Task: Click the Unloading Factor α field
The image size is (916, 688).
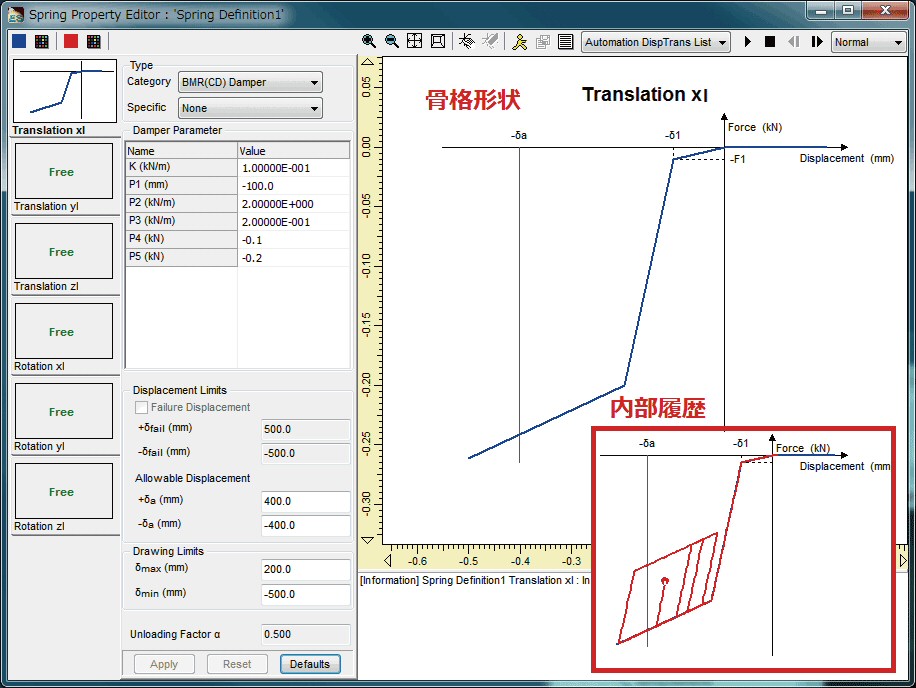Action: pos(306,634)
